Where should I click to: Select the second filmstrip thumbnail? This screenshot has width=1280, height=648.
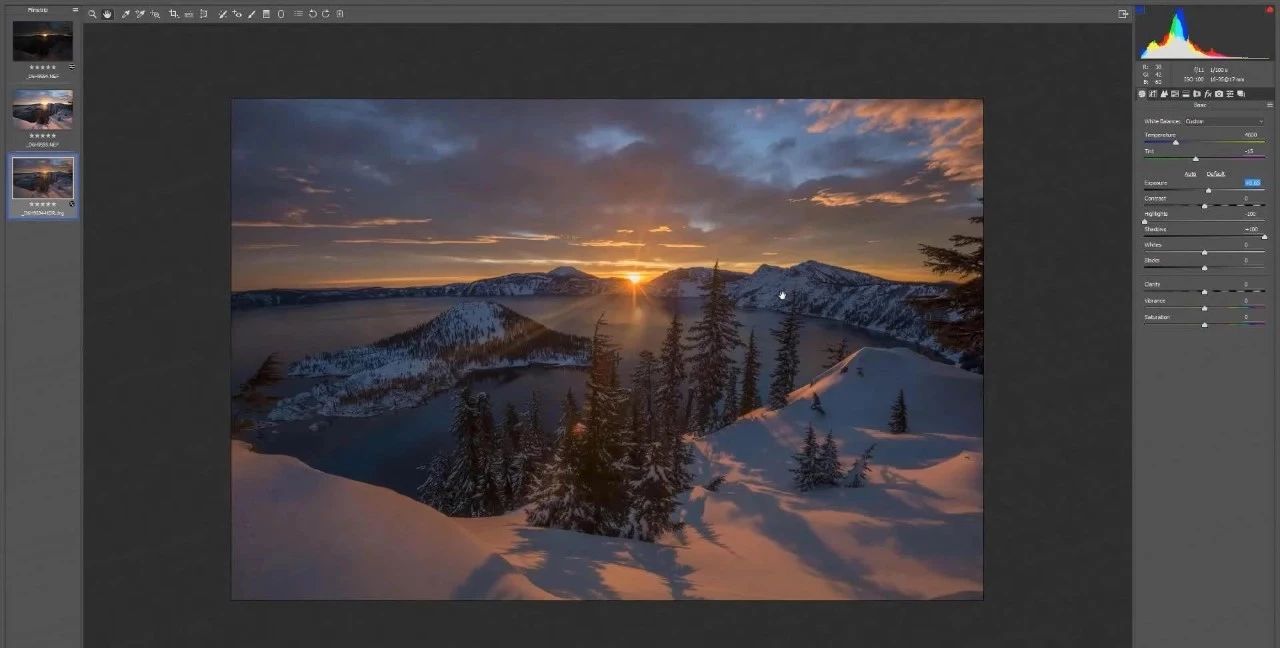tap(42, 110)
